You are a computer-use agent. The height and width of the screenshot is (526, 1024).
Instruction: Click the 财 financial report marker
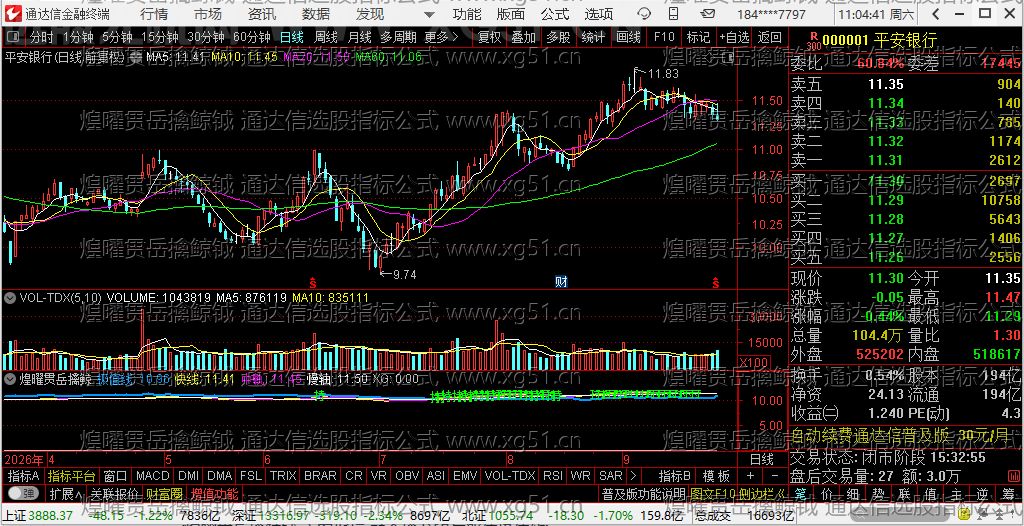[x=561, y=282]
